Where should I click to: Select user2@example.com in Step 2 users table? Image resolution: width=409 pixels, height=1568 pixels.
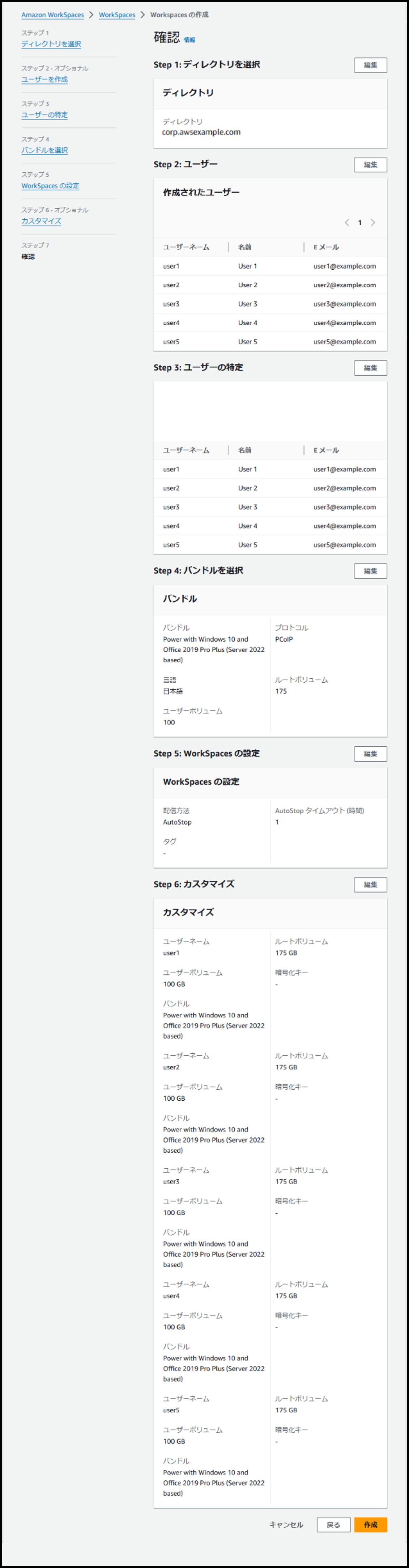(x=345, y=285)
